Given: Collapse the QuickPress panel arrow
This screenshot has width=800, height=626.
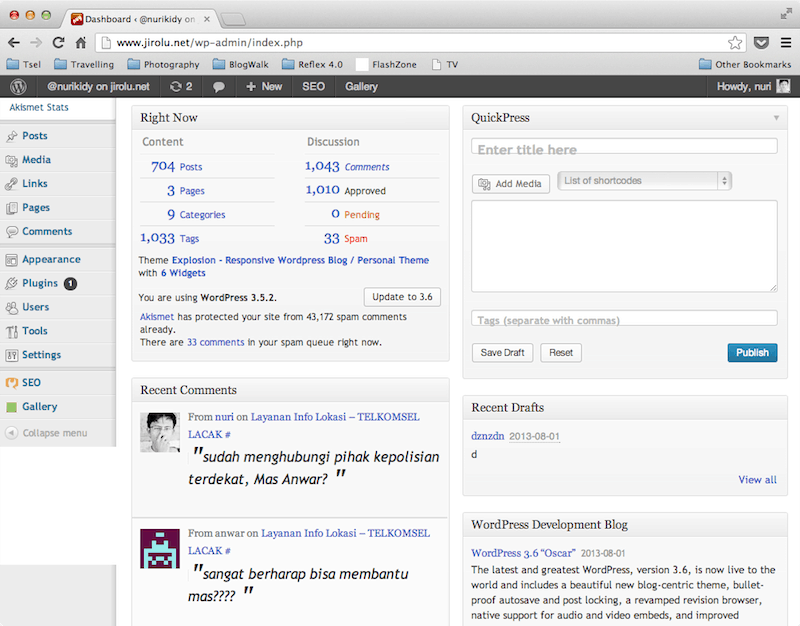Looking at the screenshot, I should [776, 118].
